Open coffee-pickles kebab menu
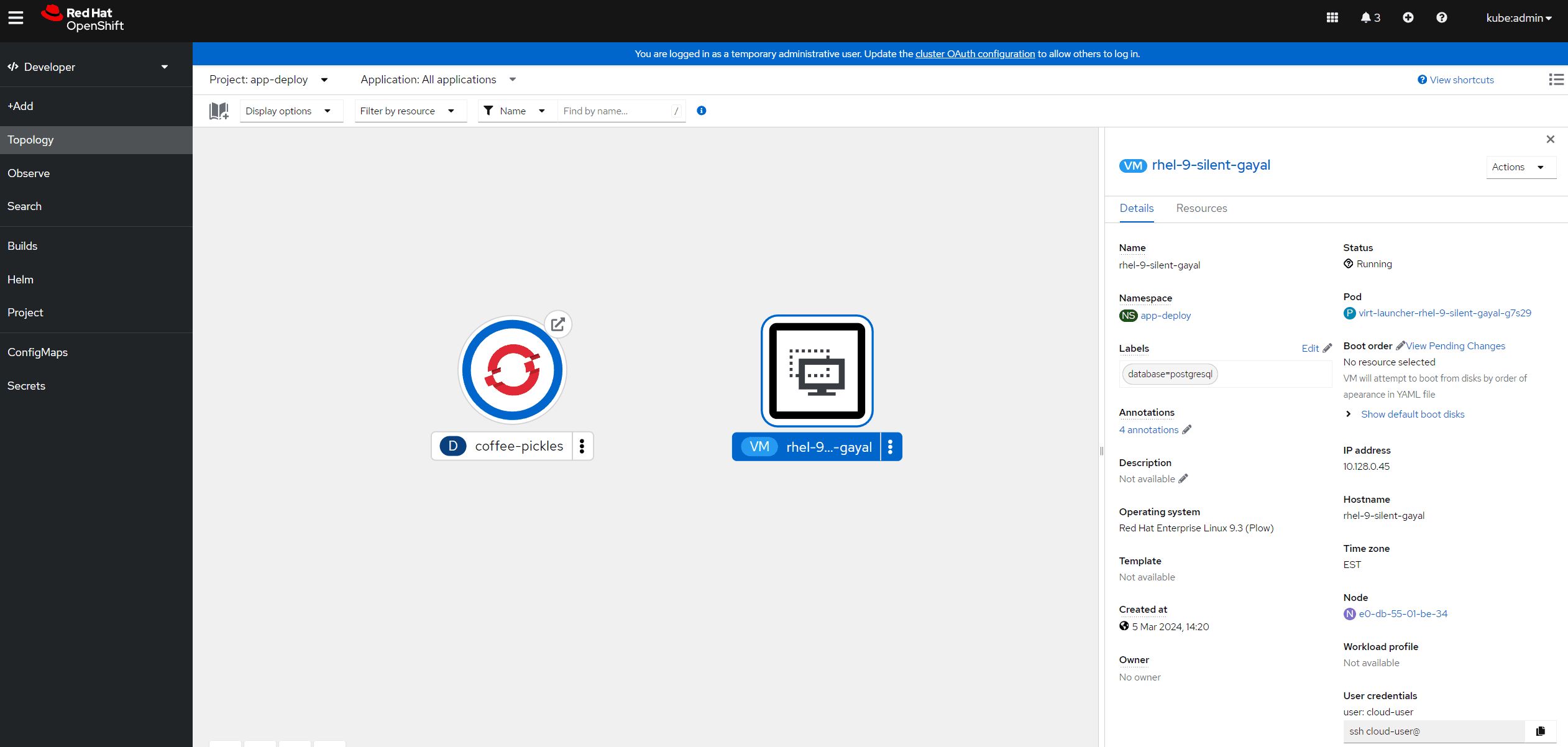The image size is (1568, 747). (582, 446)
